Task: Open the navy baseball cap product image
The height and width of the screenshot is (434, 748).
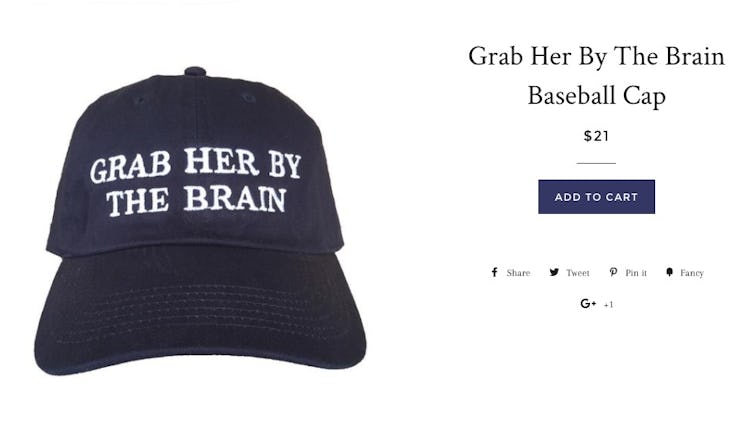Action: coord(199,221)
